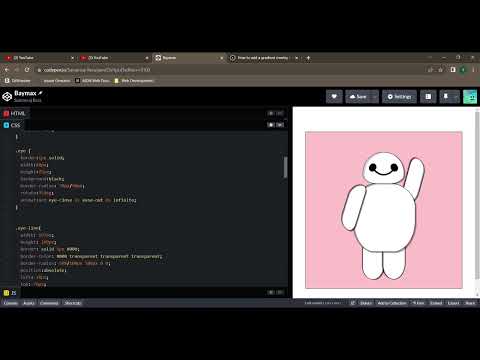Click the Delete button in the footer
480x360 pixels.
coord(366,303)
